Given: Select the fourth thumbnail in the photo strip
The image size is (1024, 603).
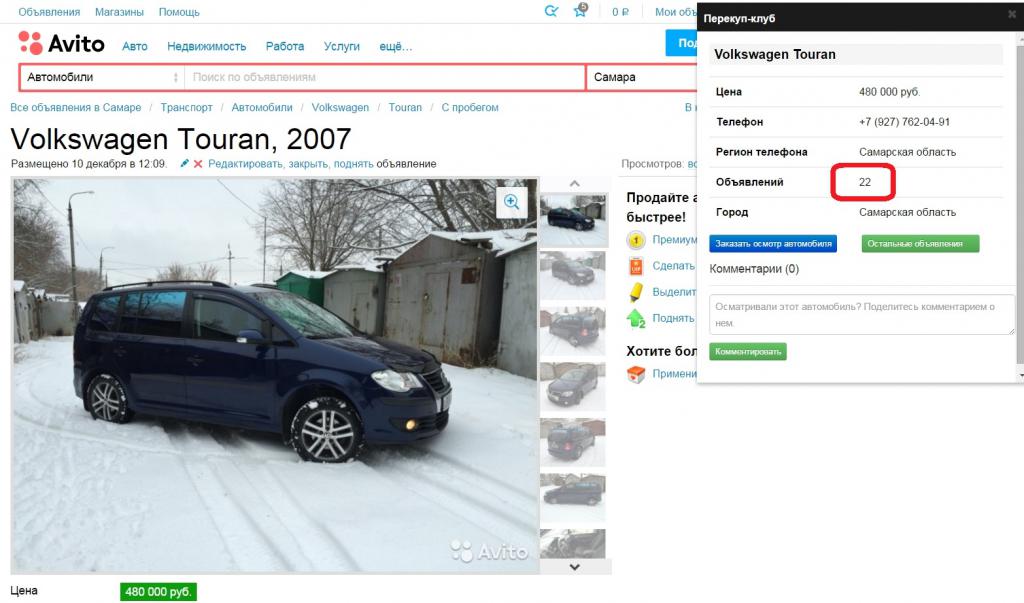Looking at the screenshot, I should click(x=573, y=387).
